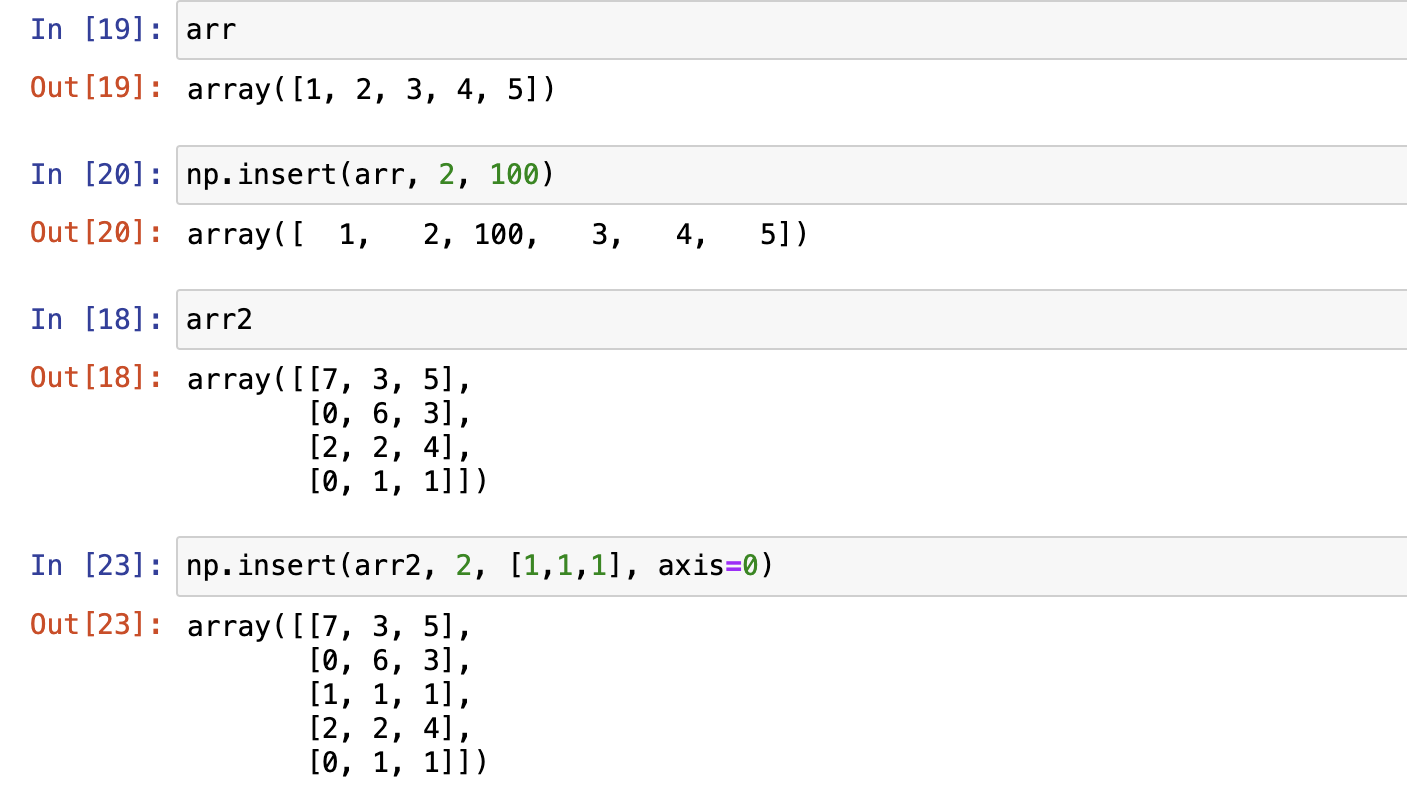This screenshot has width=1407, height=798.
Task: Place cursor on the 100 argument in cell 20
Action: [514, 175]
